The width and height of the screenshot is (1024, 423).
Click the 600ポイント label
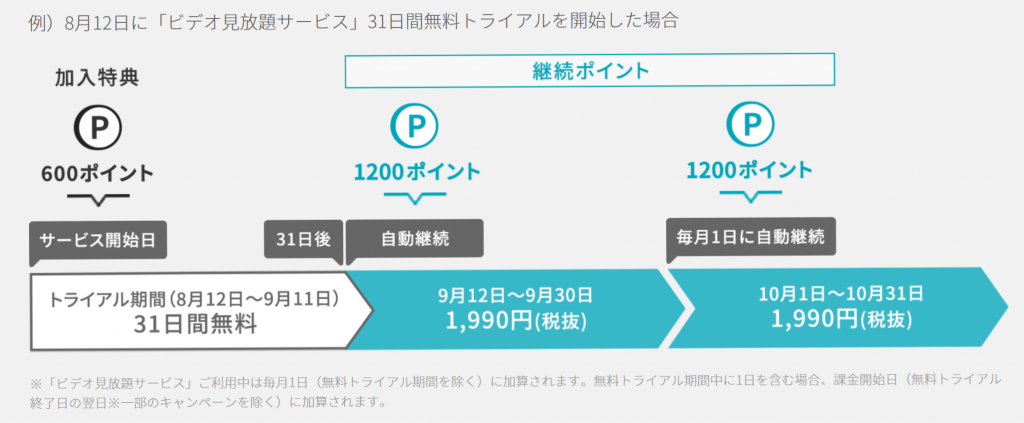pos(97,174)
